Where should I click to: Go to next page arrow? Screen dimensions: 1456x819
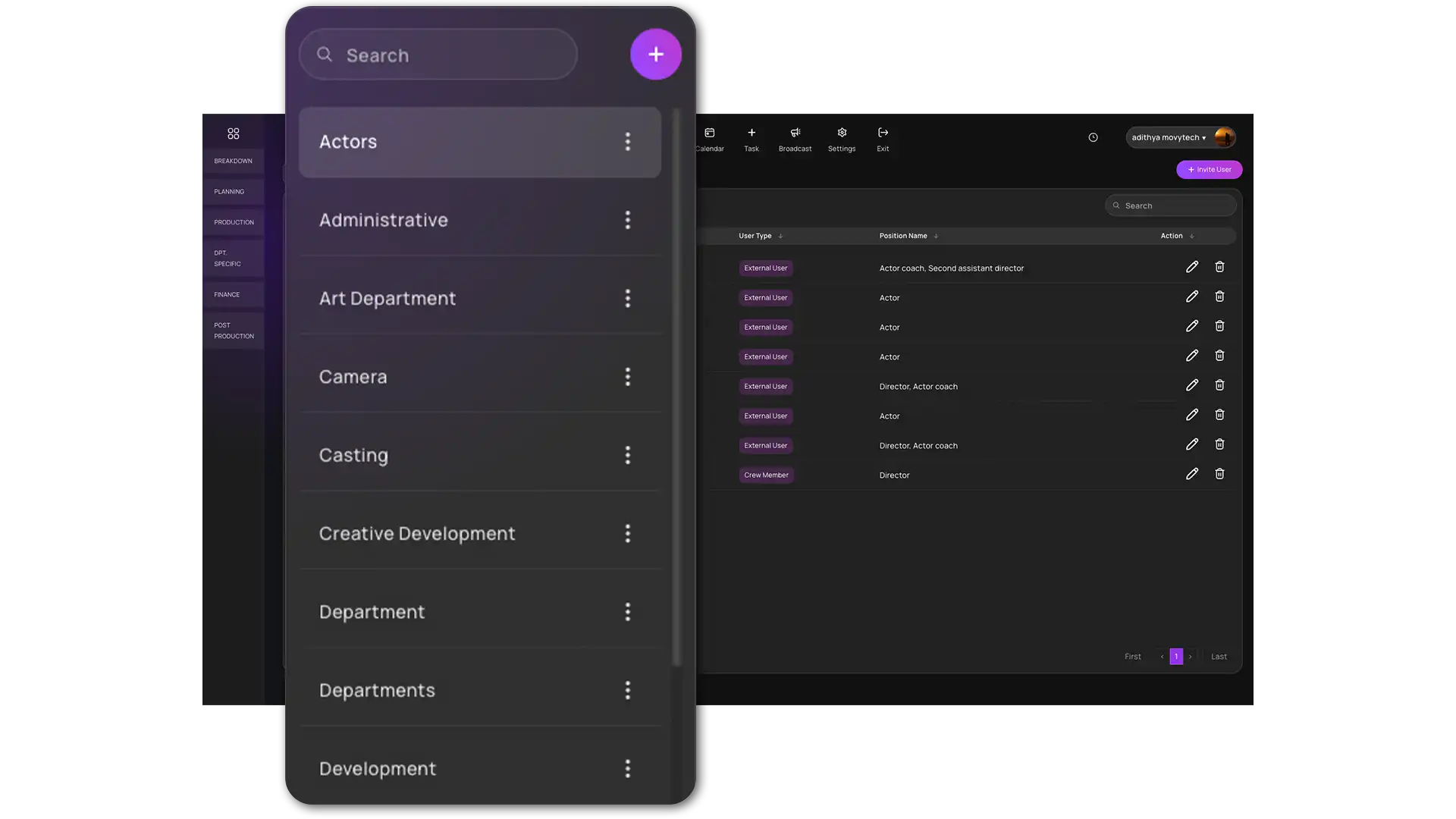[x=1191, y=657]
